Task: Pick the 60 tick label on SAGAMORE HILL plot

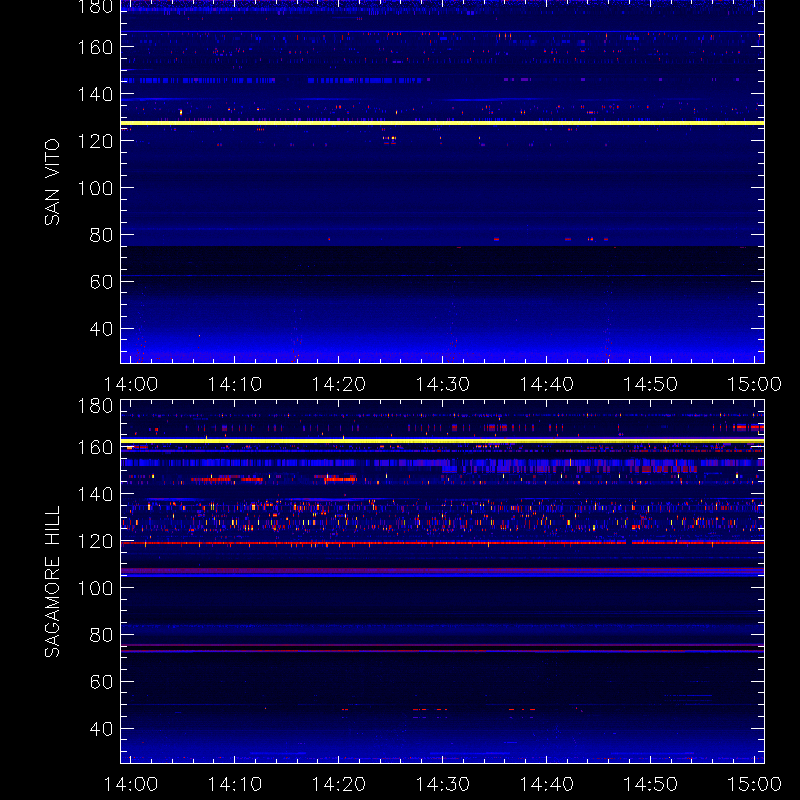Action: [101, 682]
